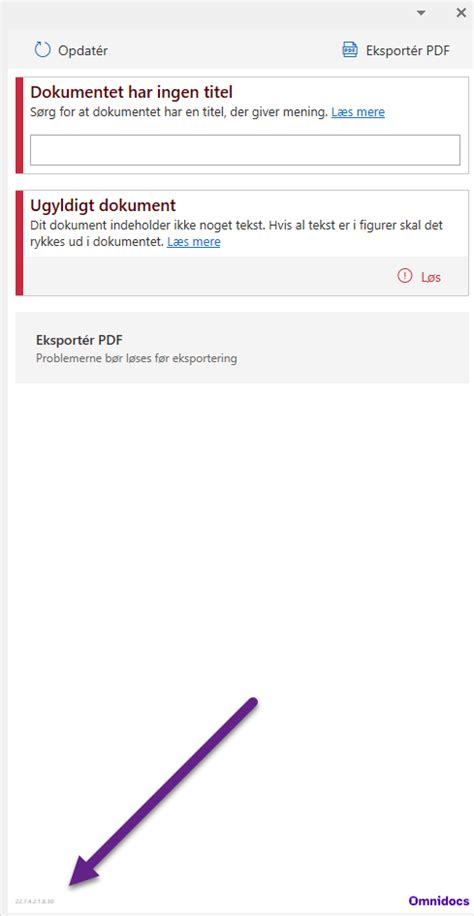Click the Opdatér refresh arrow icon

click(43, 50)
